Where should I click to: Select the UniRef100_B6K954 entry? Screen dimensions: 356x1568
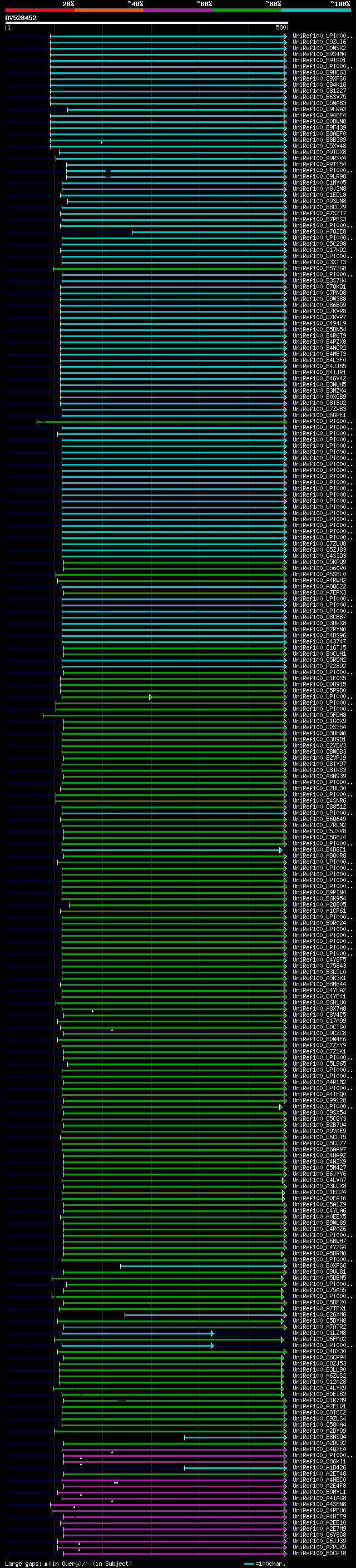click(x=319, y=898)
